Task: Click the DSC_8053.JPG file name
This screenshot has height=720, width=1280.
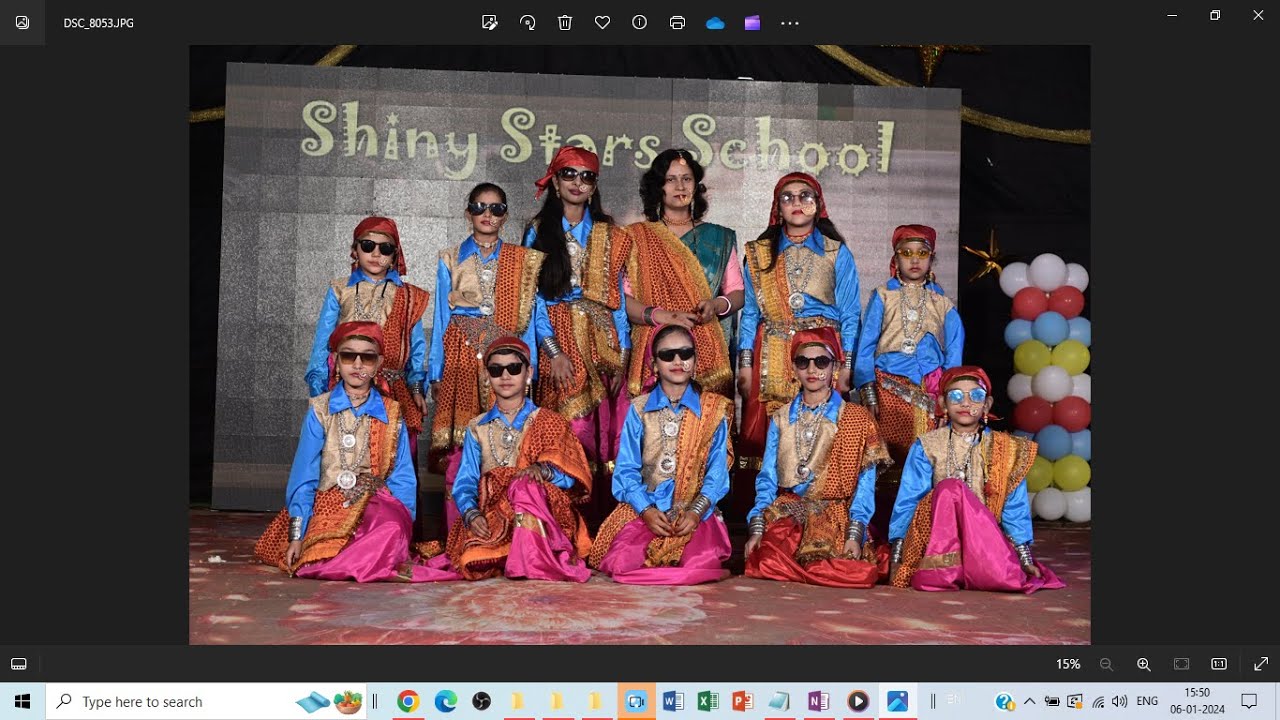Action: pyautogui.click(x=98, y=23)
